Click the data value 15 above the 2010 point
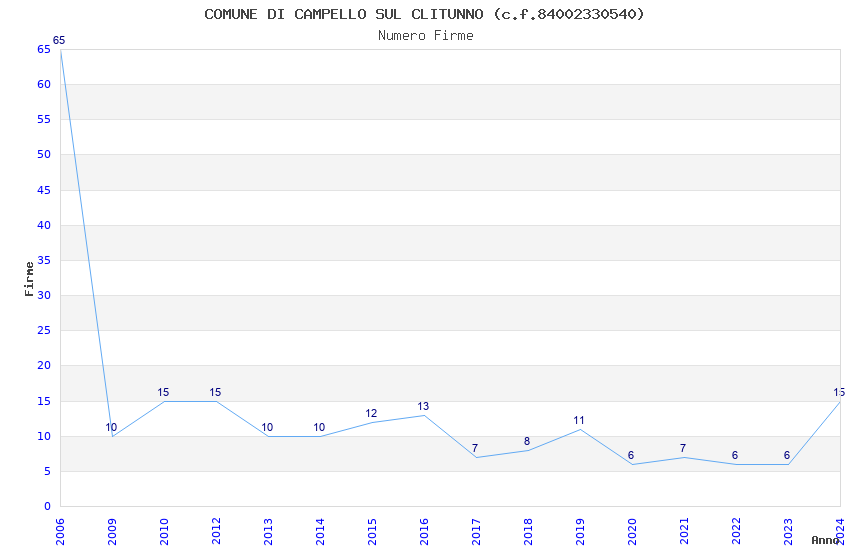850x550 pixels. click(163, 392)
